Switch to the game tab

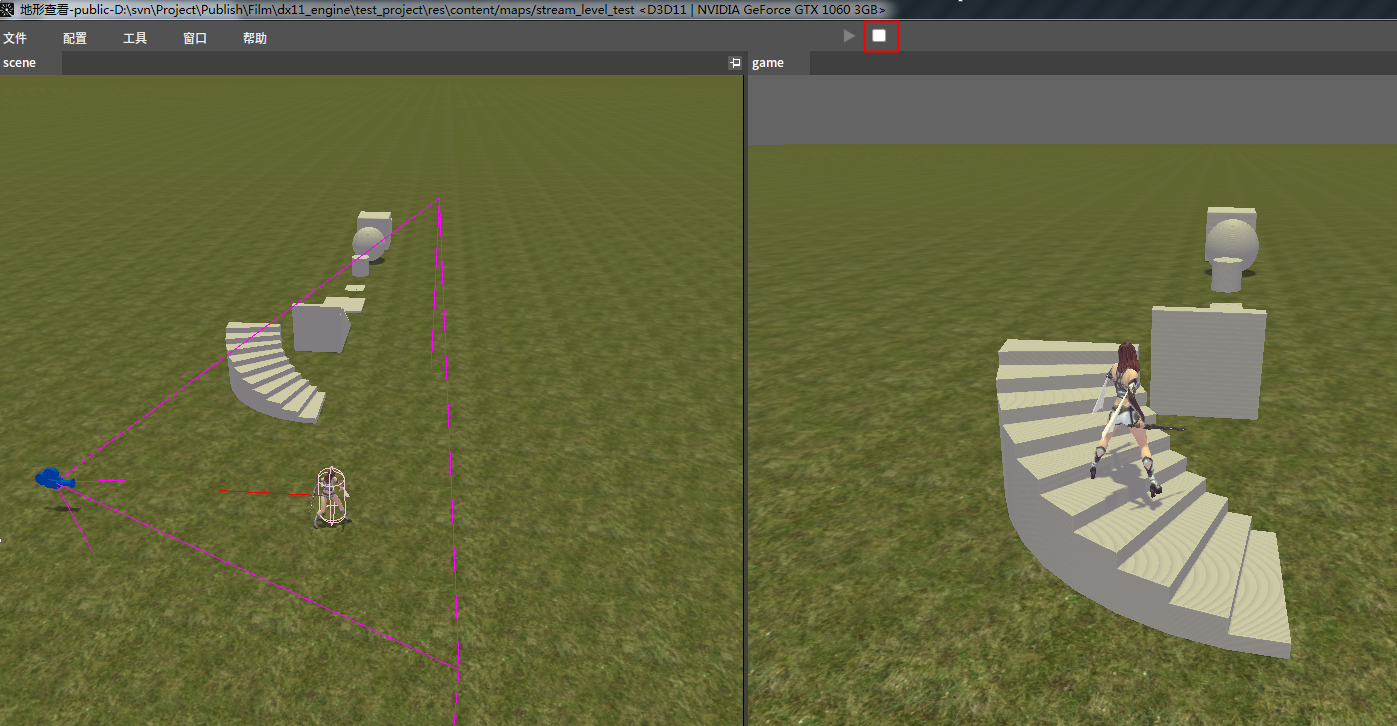pyautogui.click(x=768, y=63)
